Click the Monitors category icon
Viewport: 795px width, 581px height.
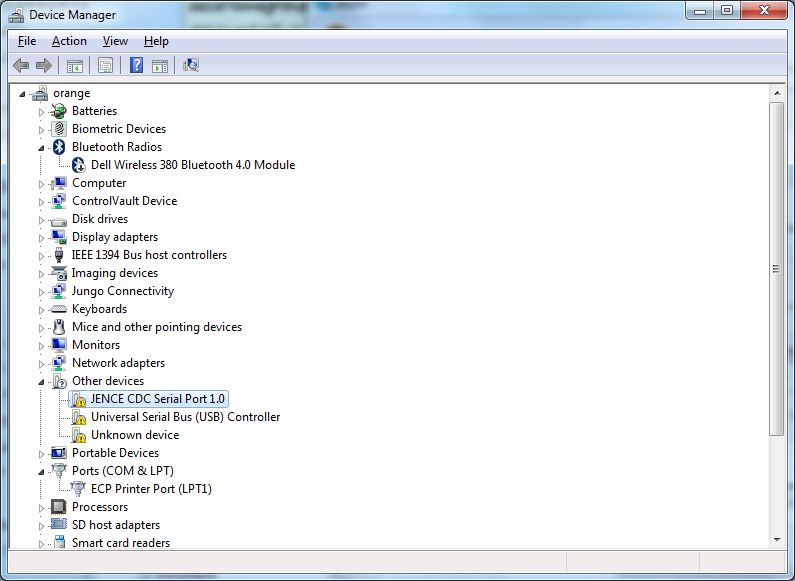point(59,345)
